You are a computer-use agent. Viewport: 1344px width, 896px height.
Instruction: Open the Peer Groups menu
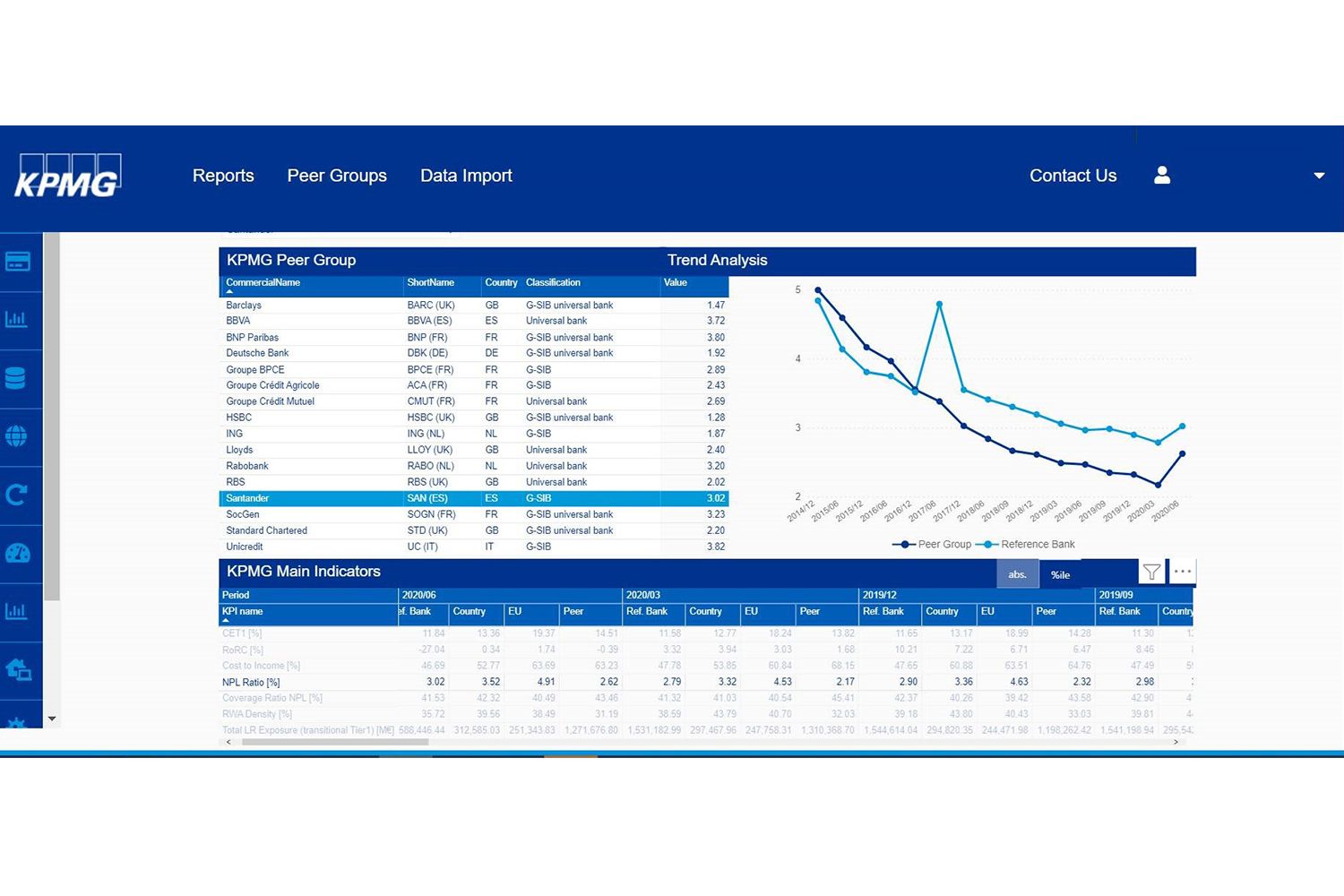point(337,176)
